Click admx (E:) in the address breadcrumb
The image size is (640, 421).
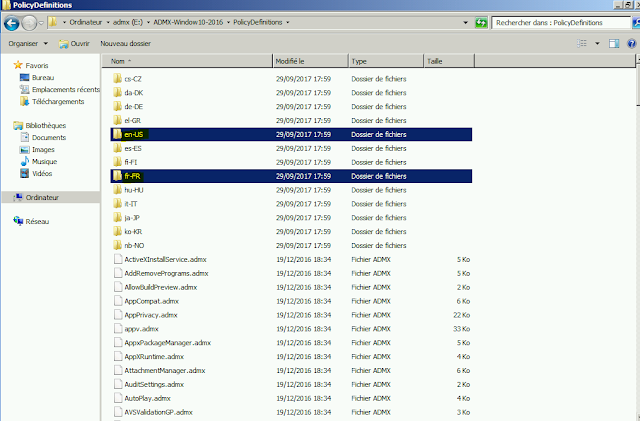coord(127,22)
